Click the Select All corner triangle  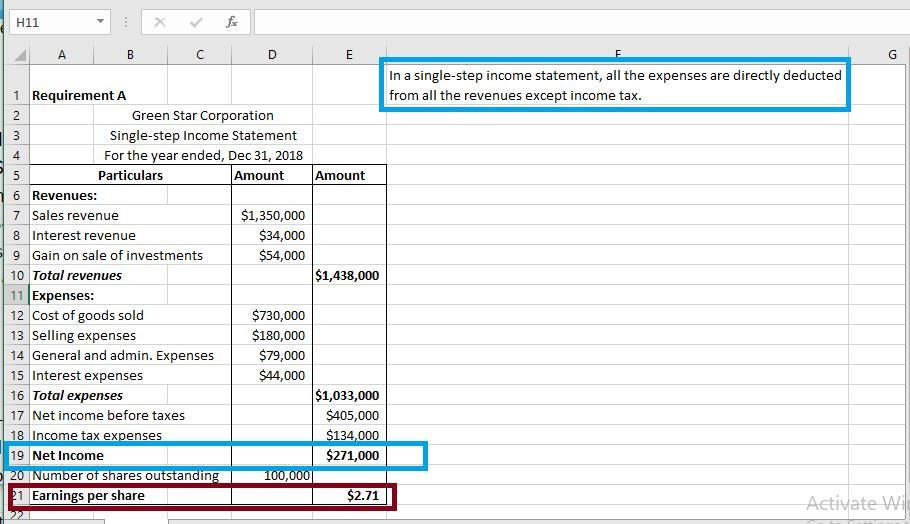click(20, 55)
